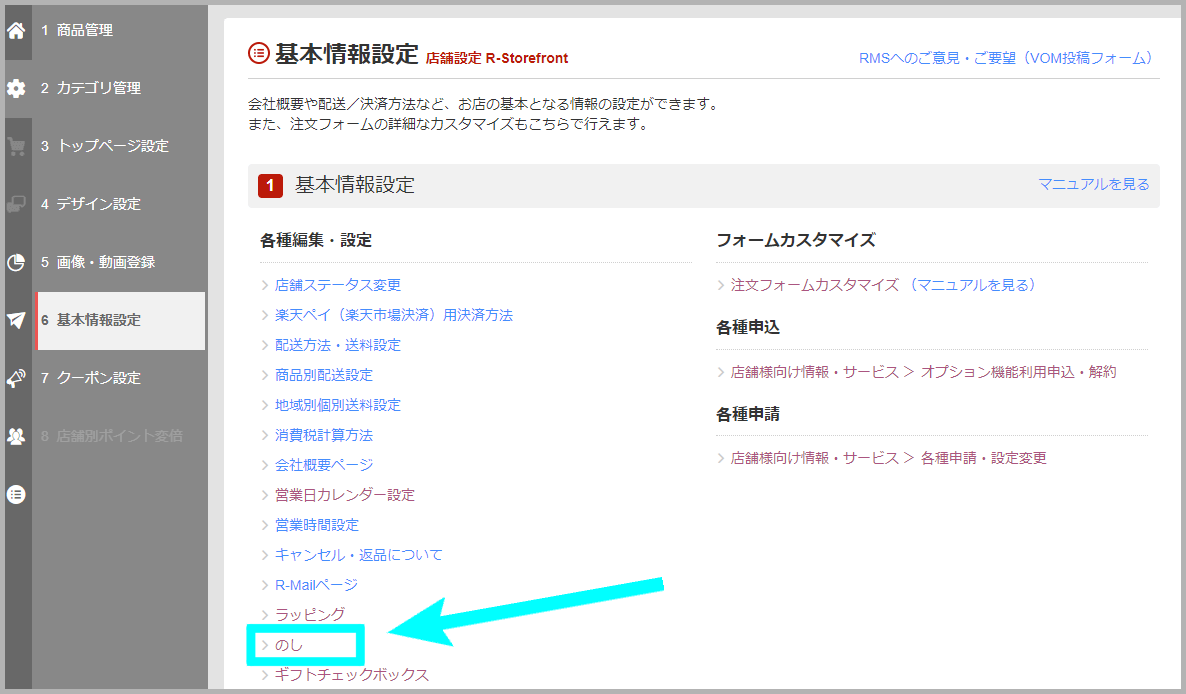This screenshot has height=694, width=1186.
Task: Click マニュアルを見る link in section header
Action: pyautogui.click(x=1094, y=184)
